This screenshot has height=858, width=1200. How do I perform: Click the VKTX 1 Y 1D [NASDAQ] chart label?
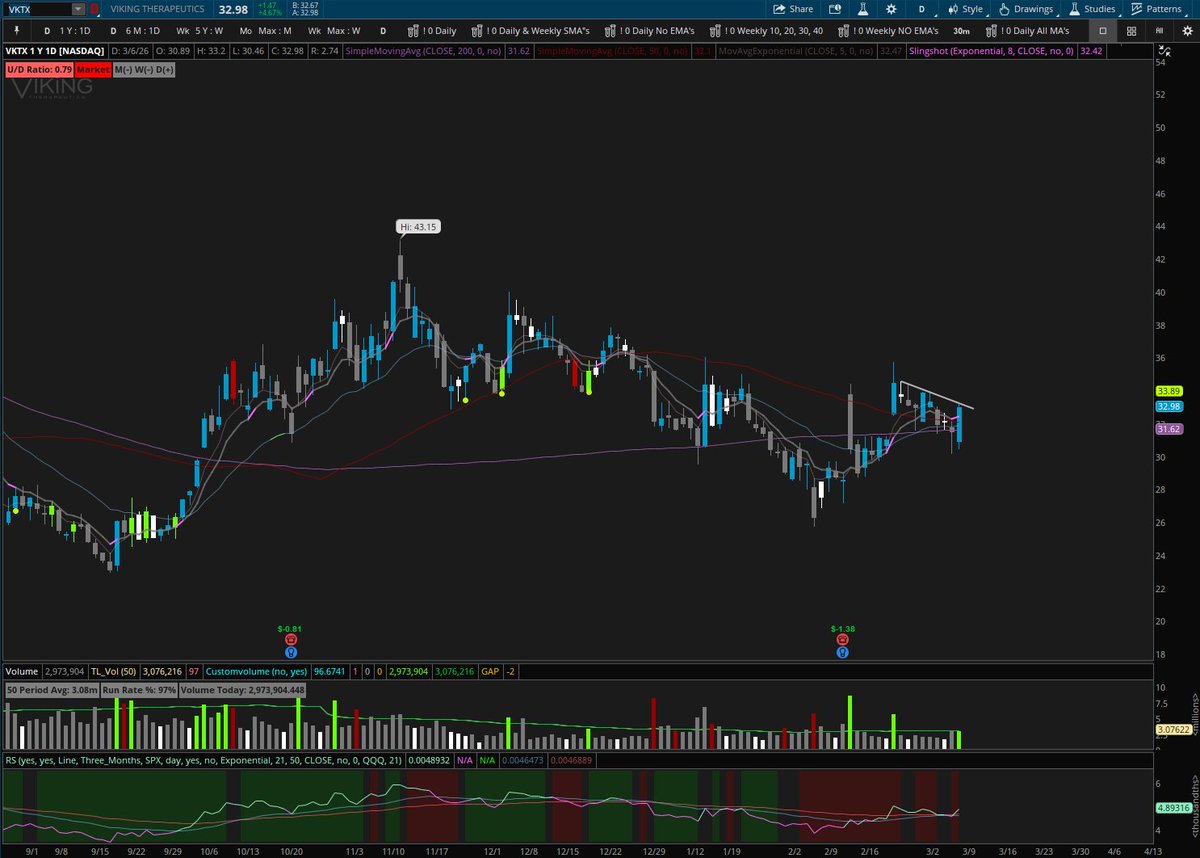[x=56, y=50]
